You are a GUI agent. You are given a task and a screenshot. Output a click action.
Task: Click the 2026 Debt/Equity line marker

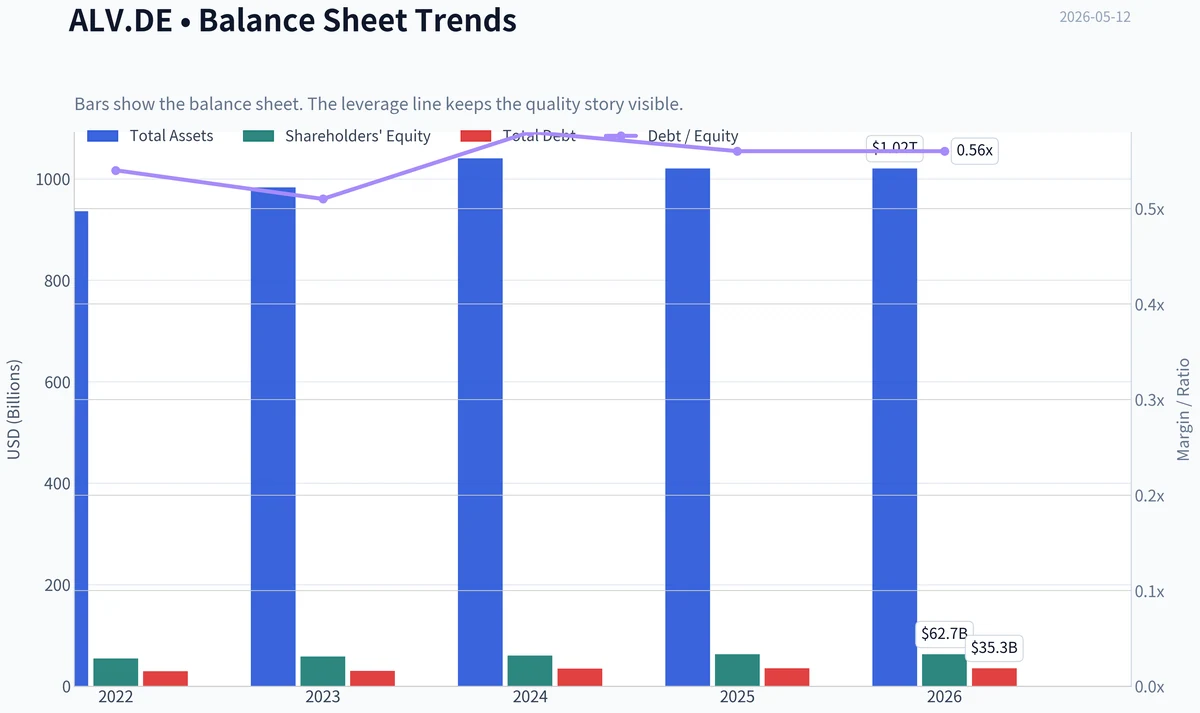[x=945, y=151]
